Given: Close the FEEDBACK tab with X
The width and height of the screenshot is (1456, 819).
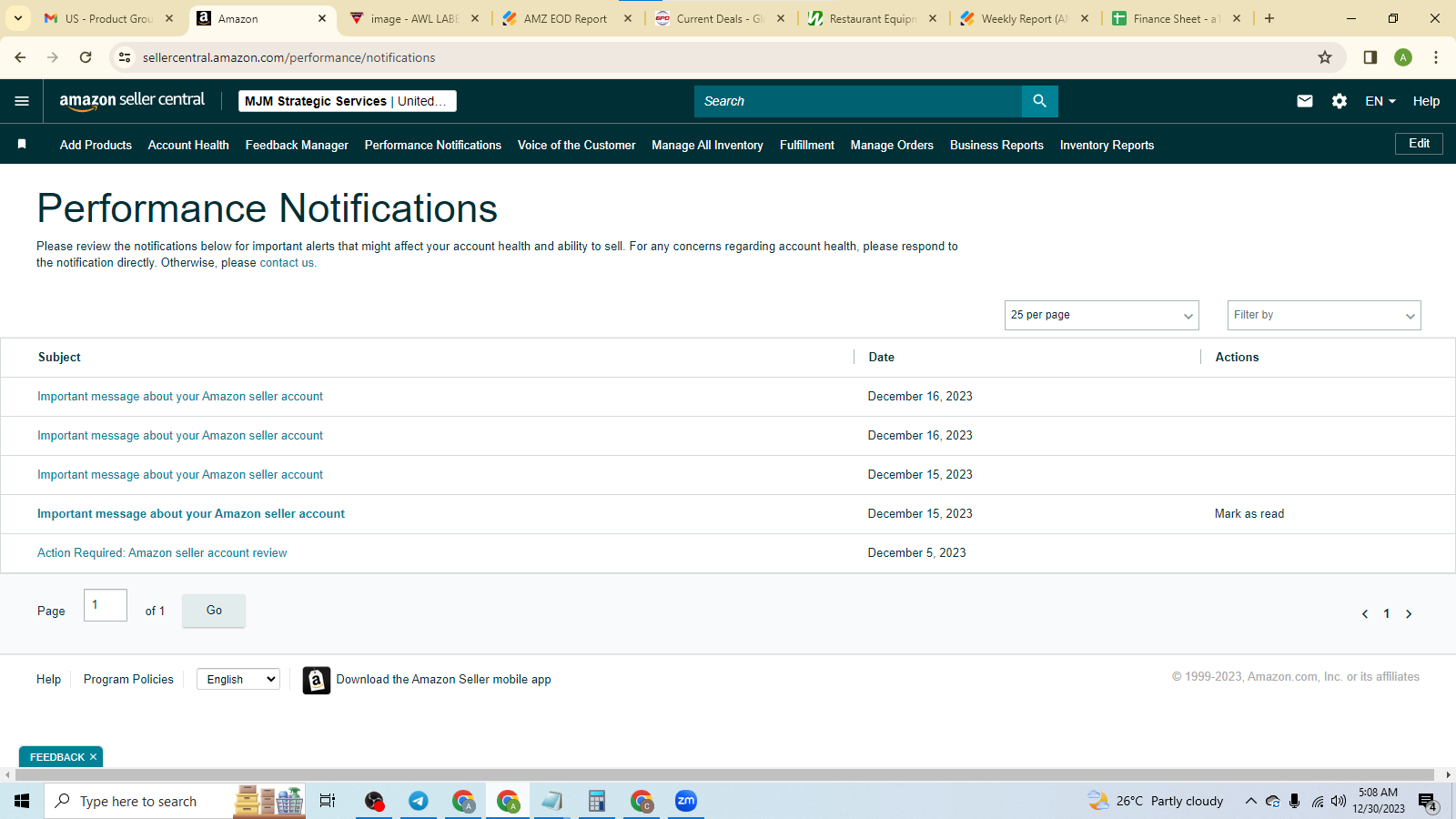Looking at the screenshot, I should [x=93, y=757].
